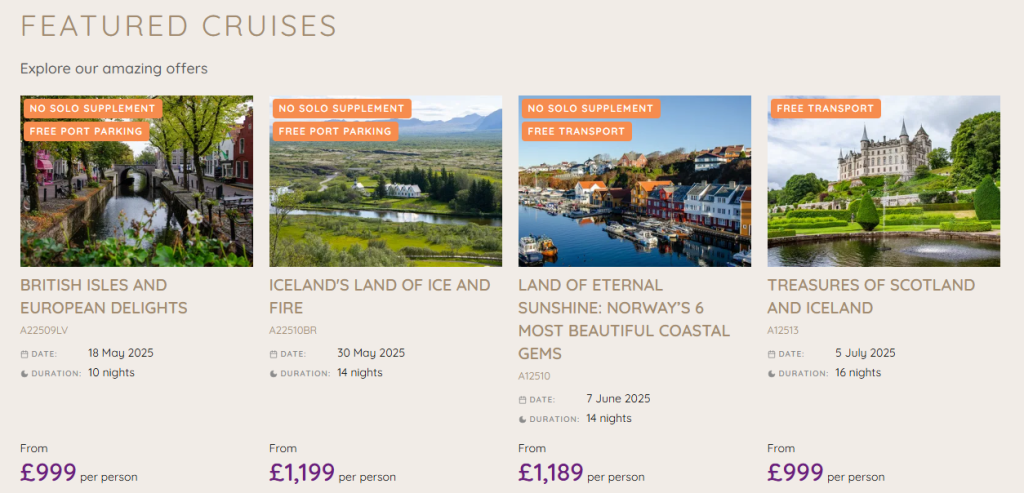Click the Norway harbour photo

635,182
